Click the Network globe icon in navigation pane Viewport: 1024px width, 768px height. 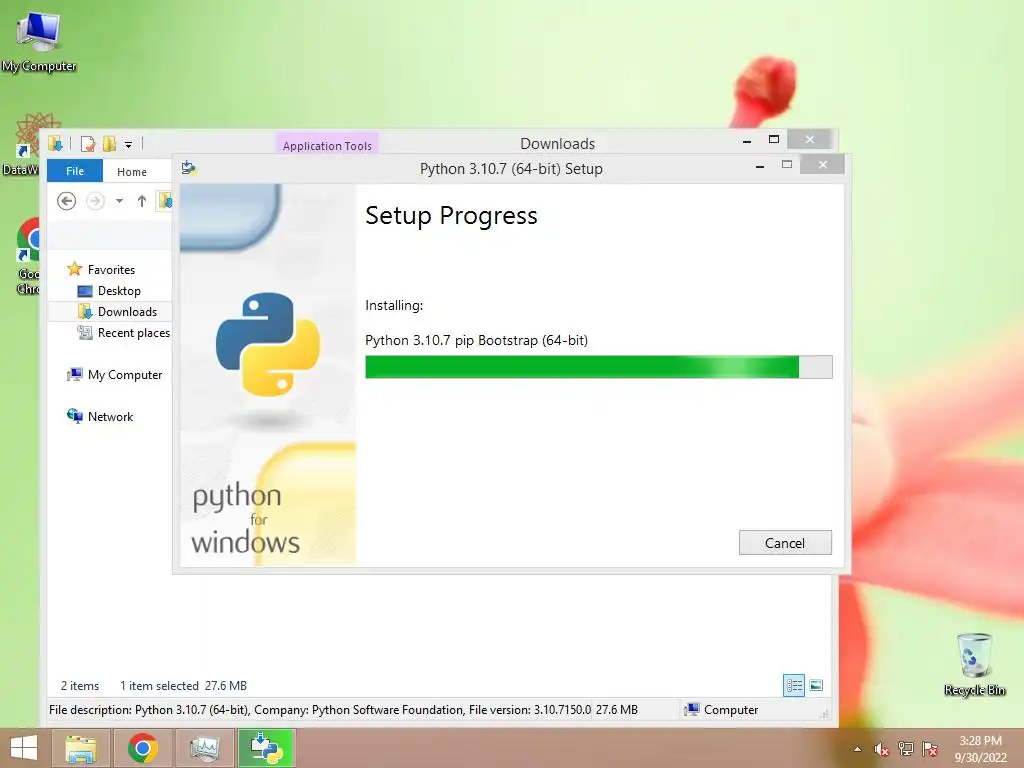tap(74, 416)
